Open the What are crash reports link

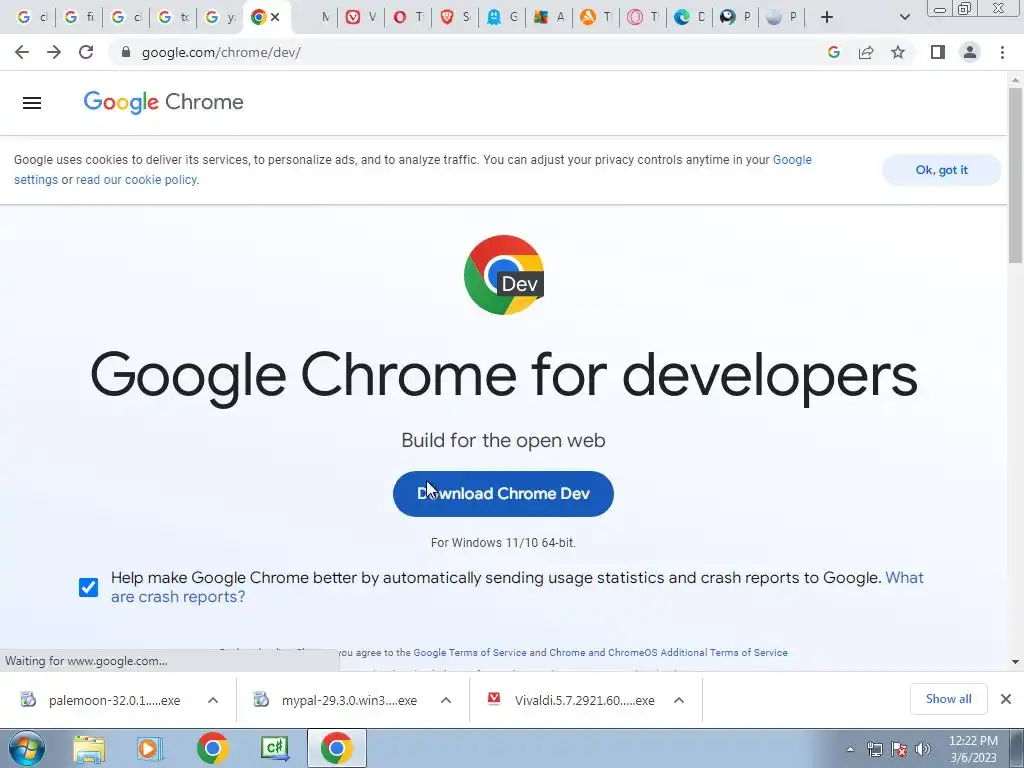click(x=904, y=578)
